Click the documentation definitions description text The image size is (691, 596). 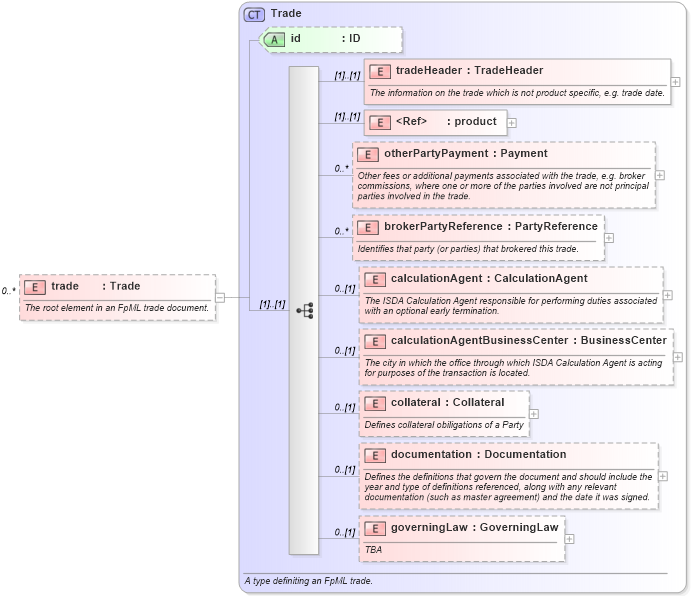[x=508, y=487]
